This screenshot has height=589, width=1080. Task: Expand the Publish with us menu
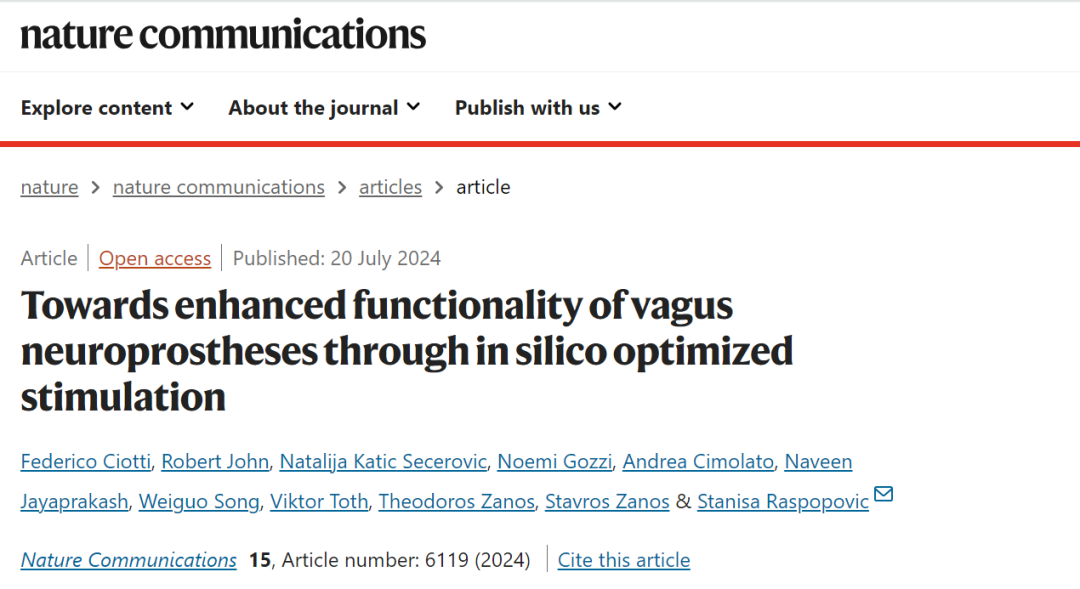[539, 108]
